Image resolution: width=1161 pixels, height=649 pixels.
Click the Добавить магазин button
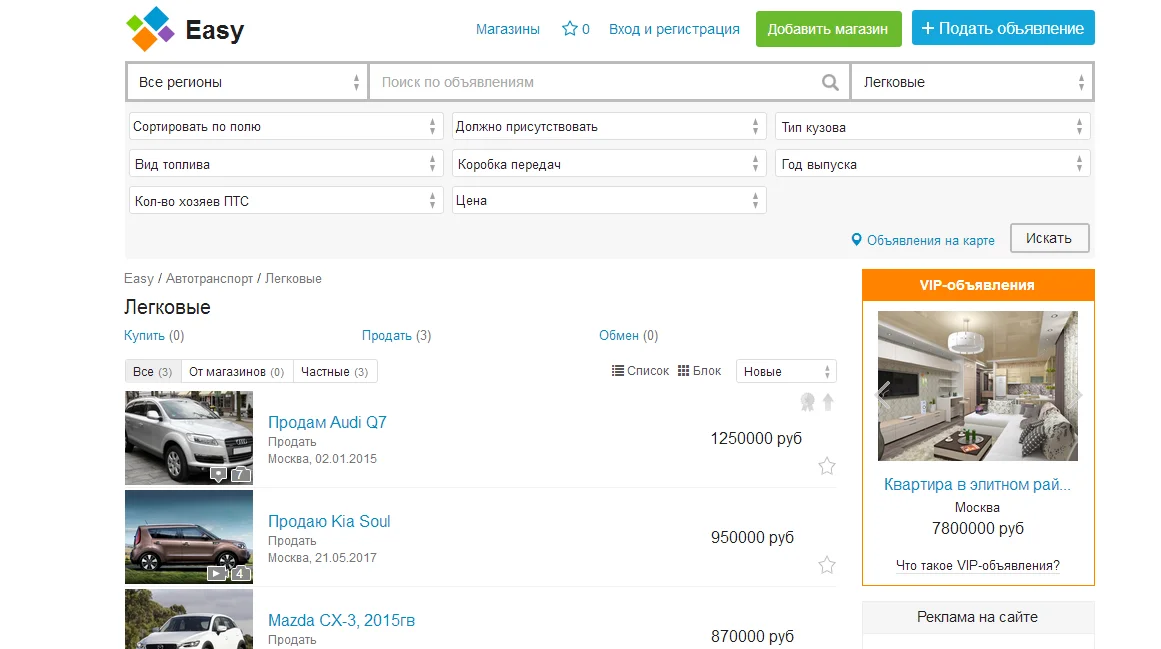(829, 29)
